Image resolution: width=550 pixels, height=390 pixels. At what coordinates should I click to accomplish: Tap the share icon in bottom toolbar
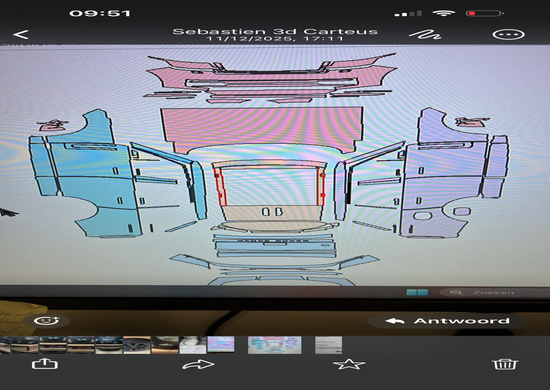click(45, 364)
